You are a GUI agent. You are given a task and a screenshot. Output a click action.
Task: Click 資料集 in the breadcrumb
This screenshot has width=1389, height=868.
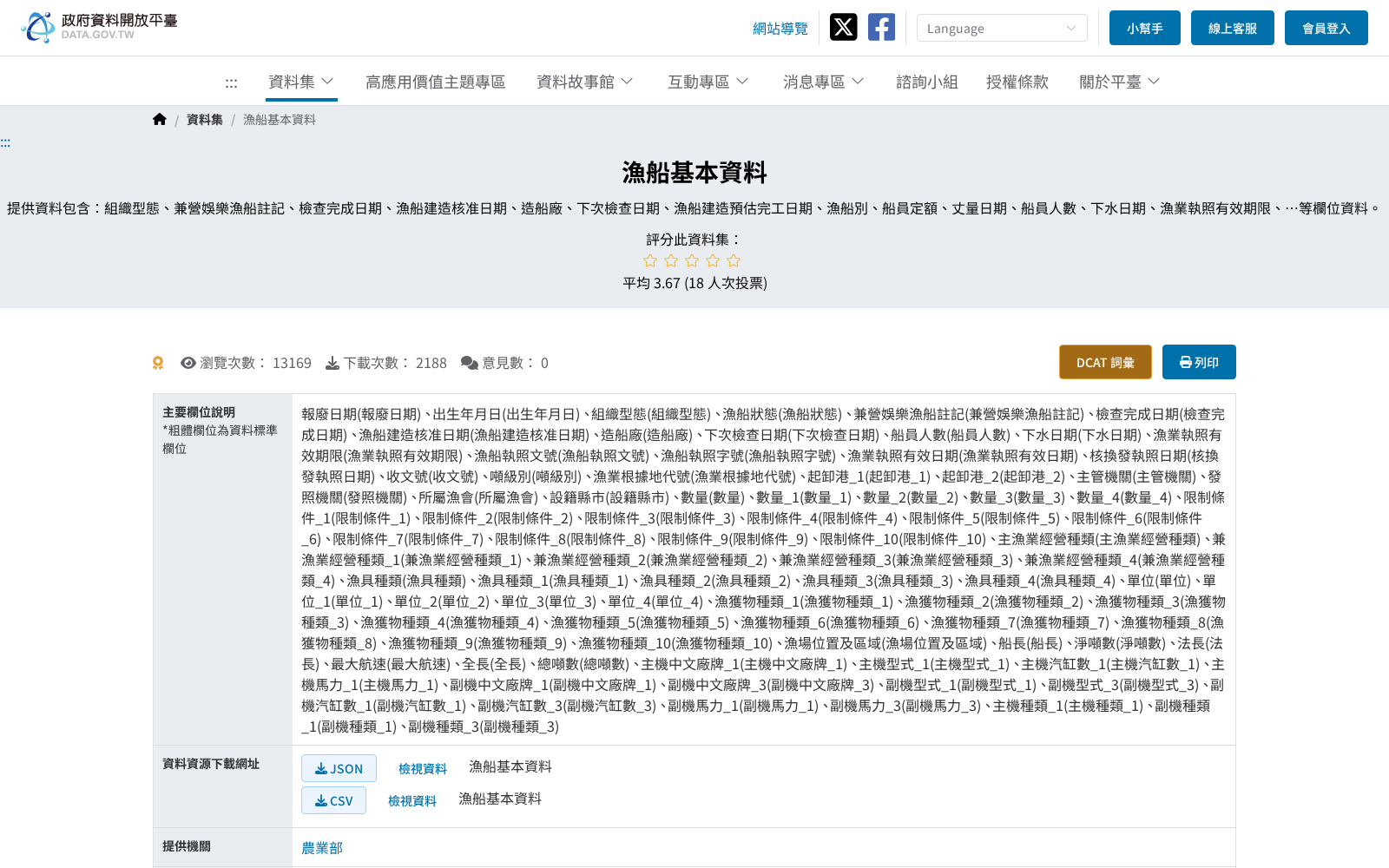[x=205, y=120]
